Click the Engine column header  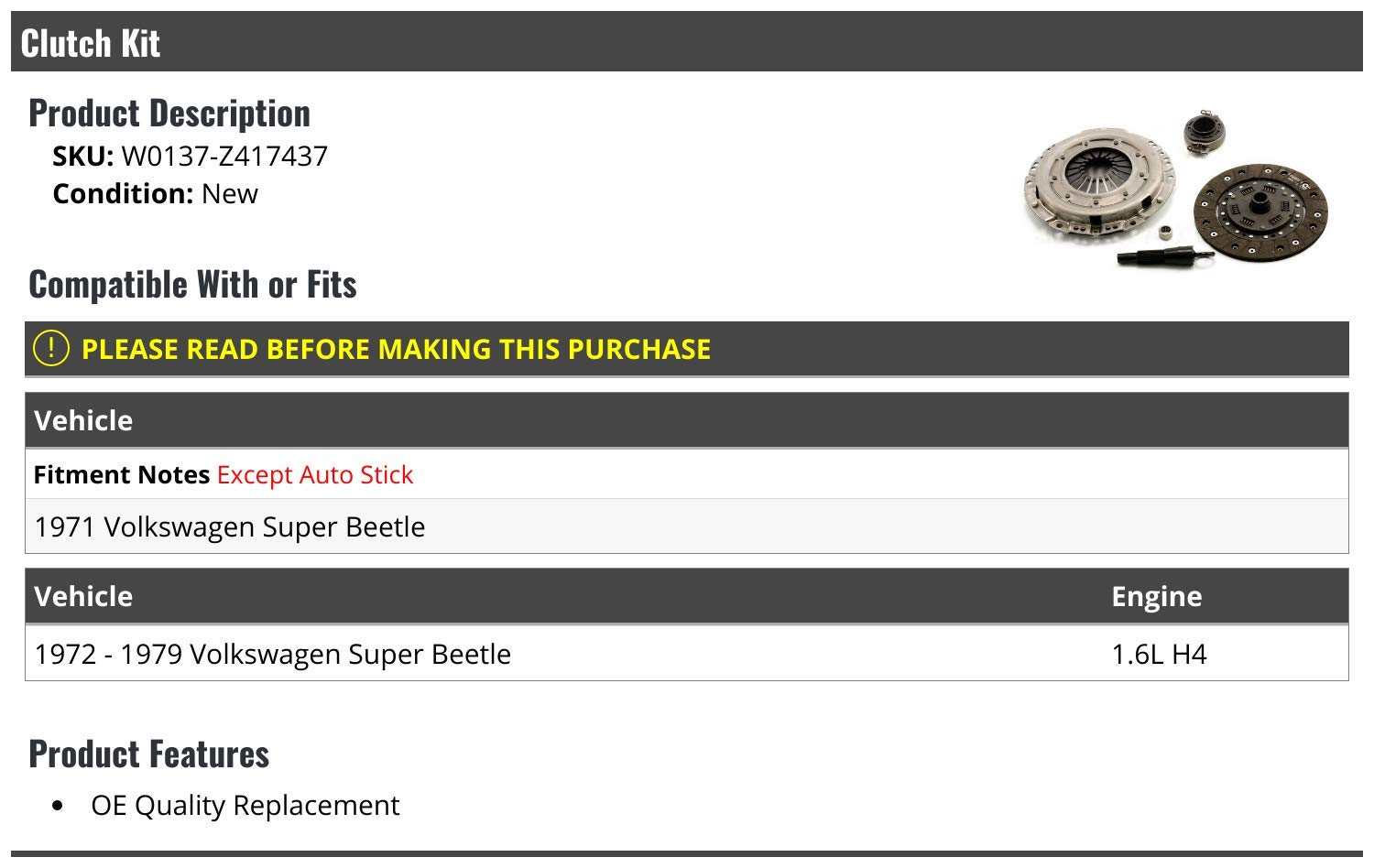tap(1156, 596)
